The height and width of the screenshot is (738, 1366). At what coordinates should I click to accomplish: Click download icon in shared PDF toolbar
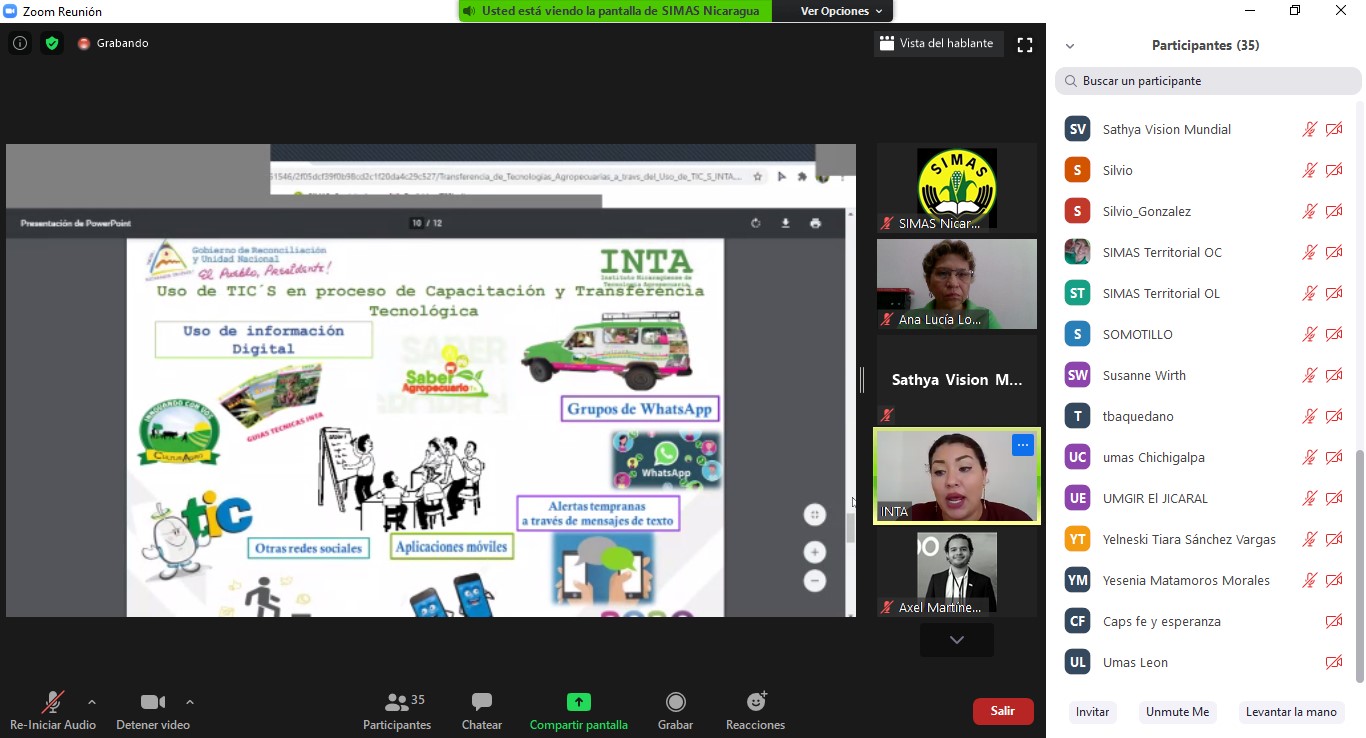coord(785,223)
